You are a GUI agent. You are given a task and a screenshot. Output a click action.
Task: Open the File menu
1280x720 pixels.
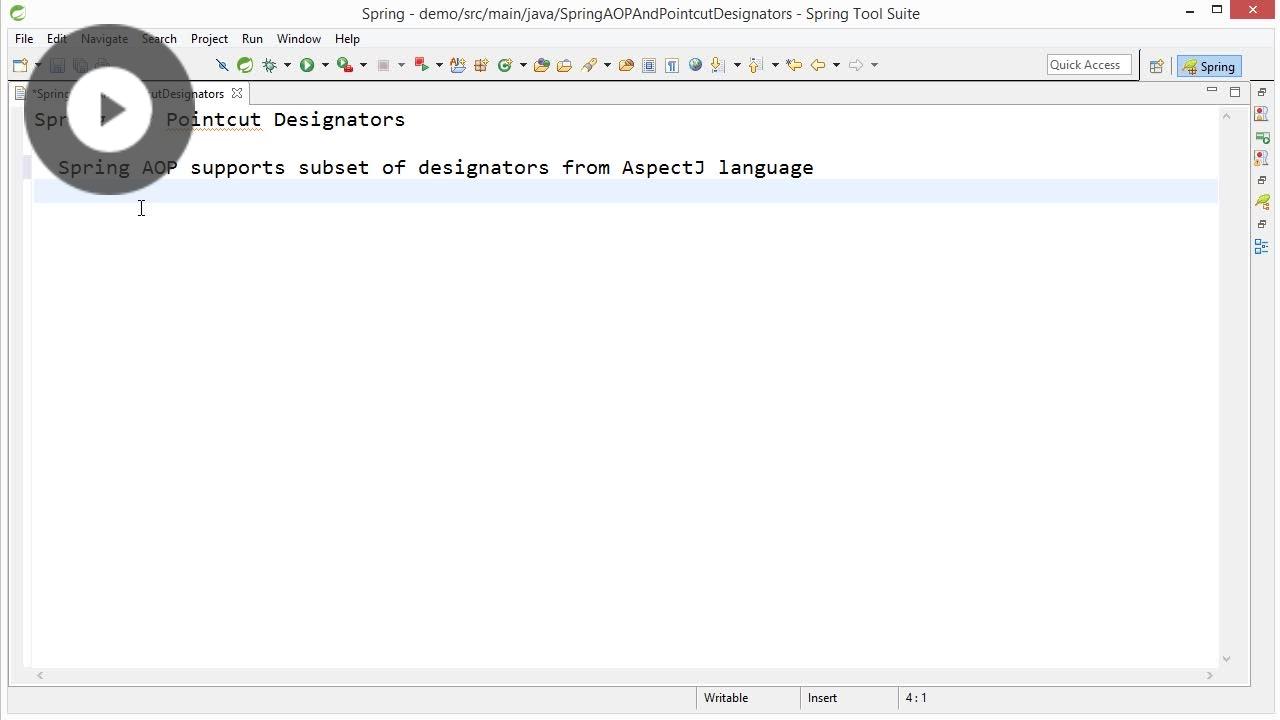(24, 39)
